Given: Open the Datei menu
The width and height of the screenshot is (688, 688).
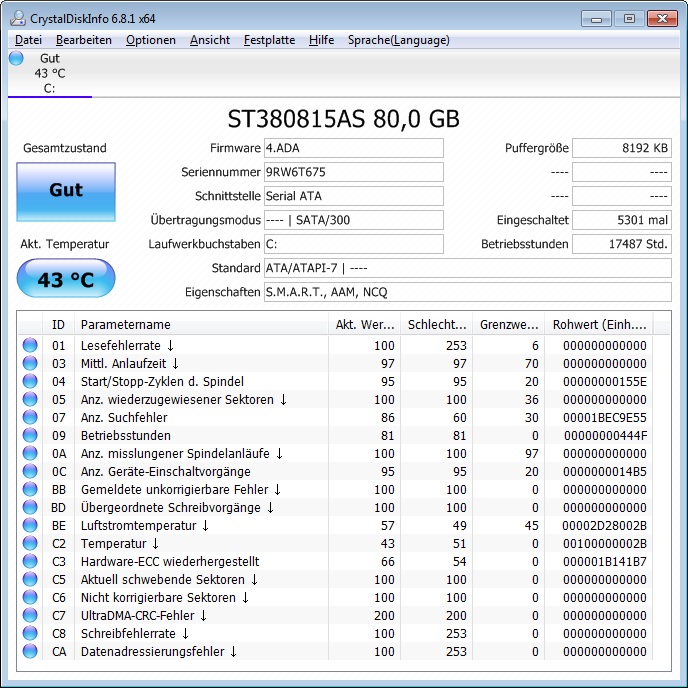Looking at the screenshot, I should click(x=29, y=40).
